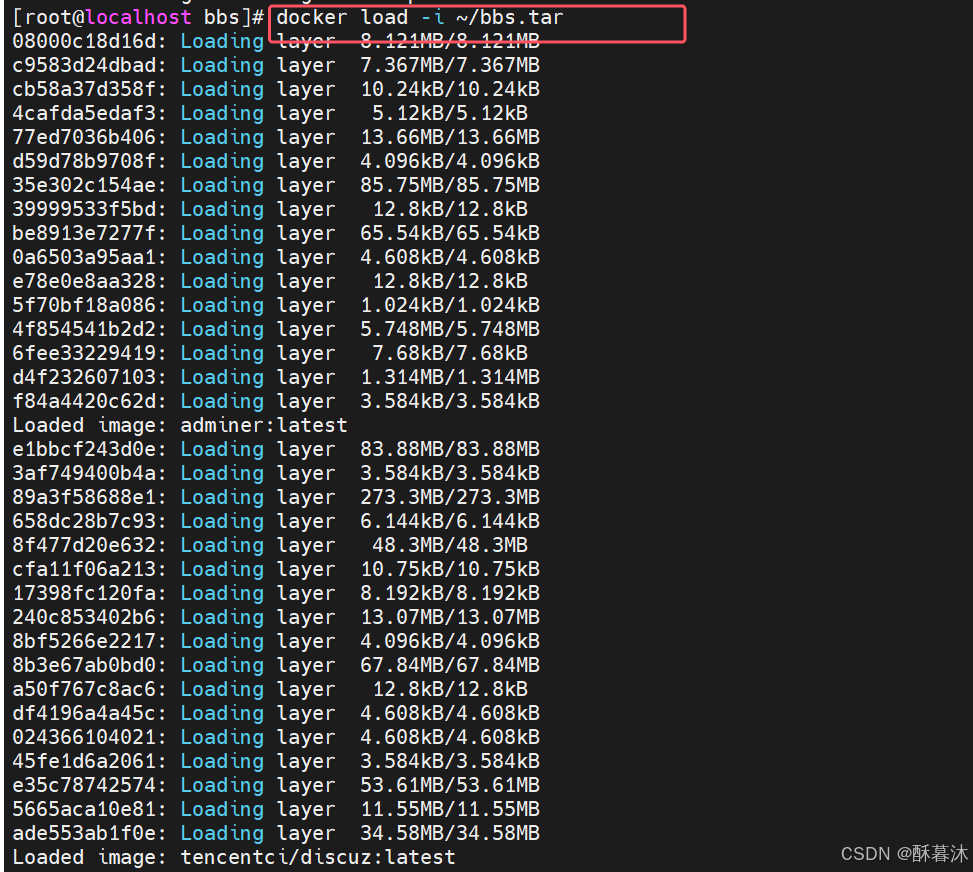Image resolution: width=973 pixels, height=872 pixels.
Task: Click the size 273.3MB/273.3MB
Action: [450, 498]
